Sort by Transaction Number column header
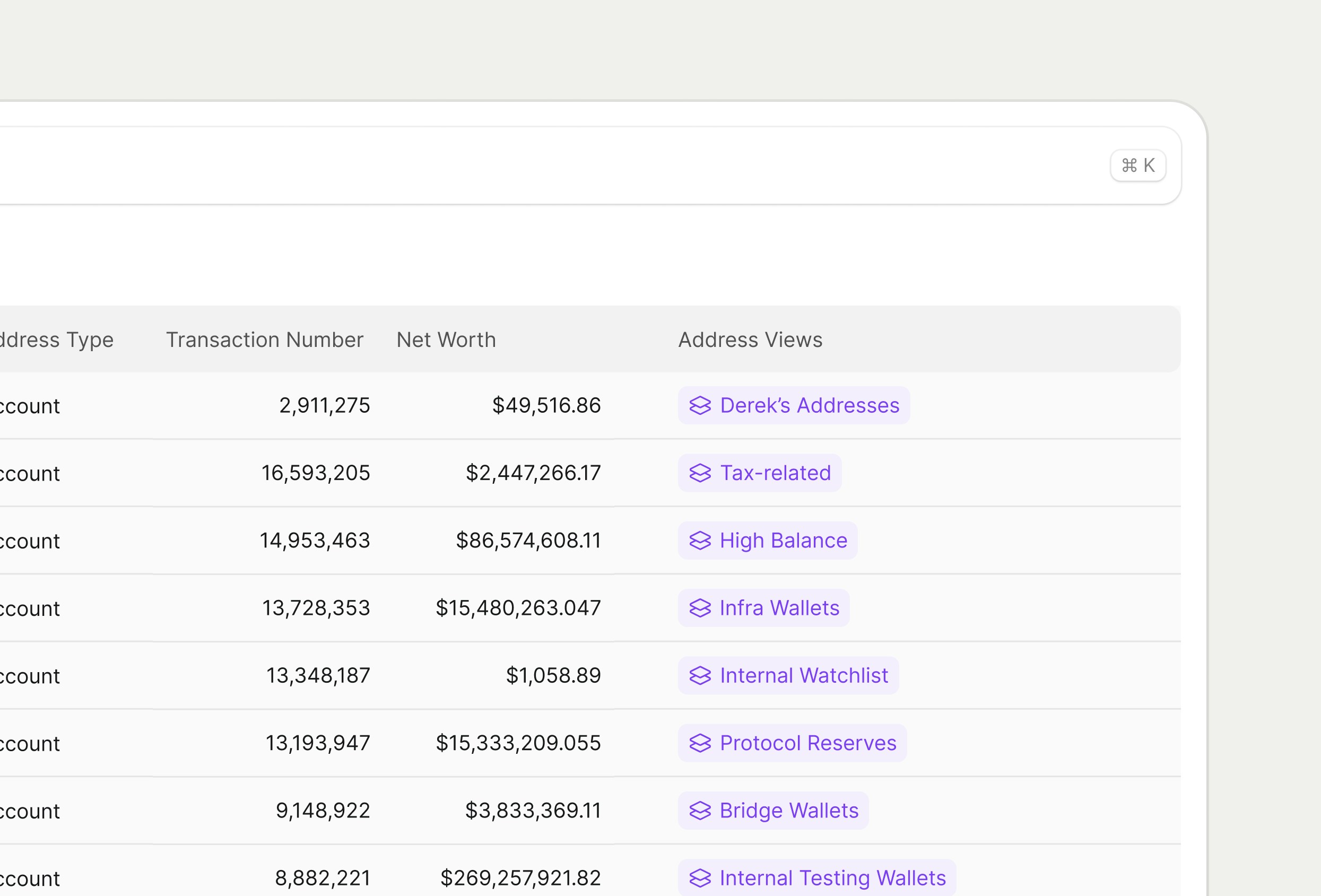Image resolution: width=1321 pixels, height=896 pixels. [x=264, y=340]
